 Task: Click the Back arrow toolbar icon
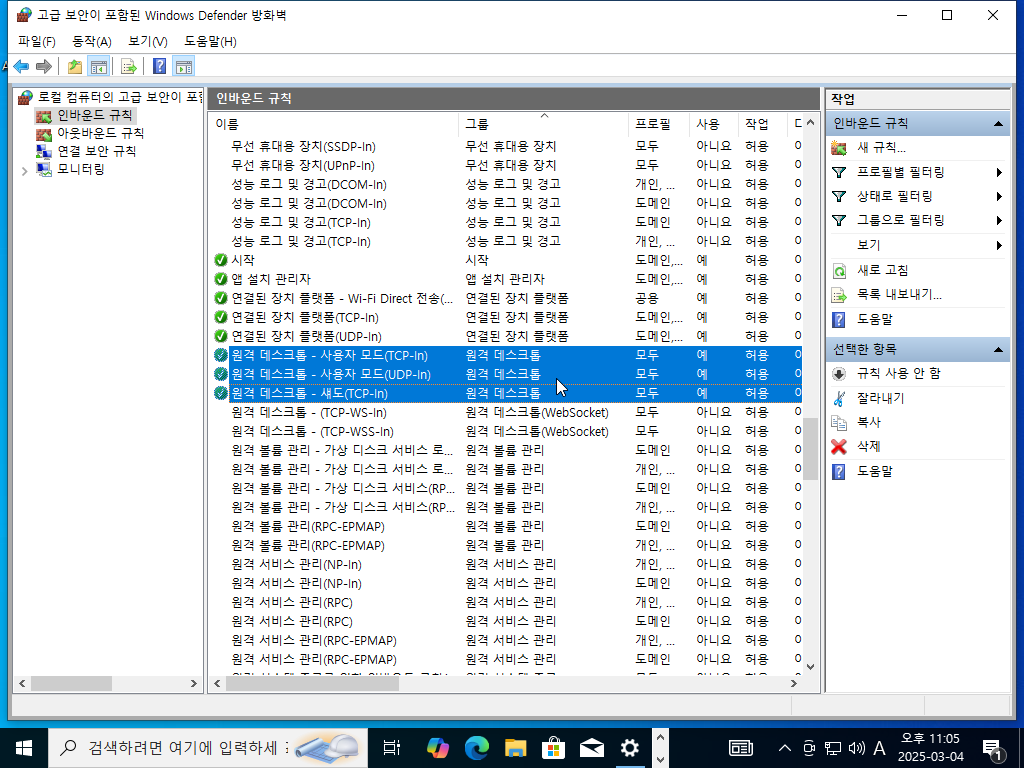[21, 67]
